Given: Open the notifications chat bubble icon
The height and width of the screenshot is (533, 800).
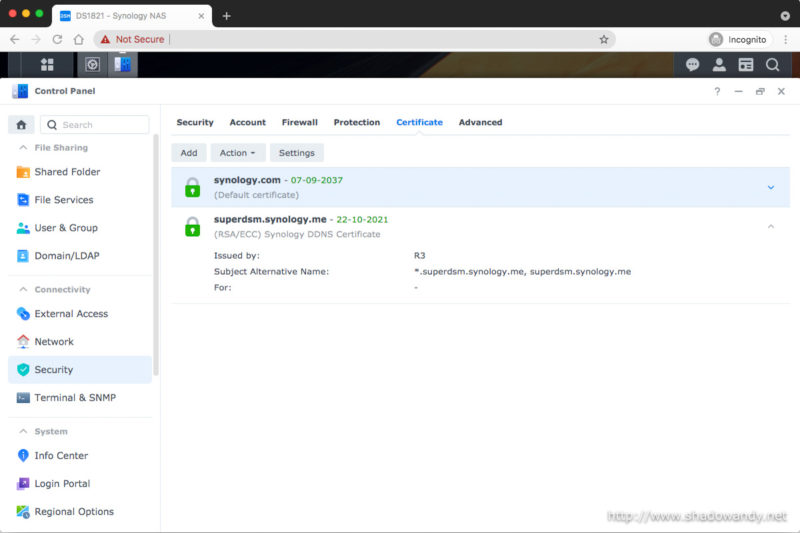Looking at the screenshot, I should (x=692, y=65).
